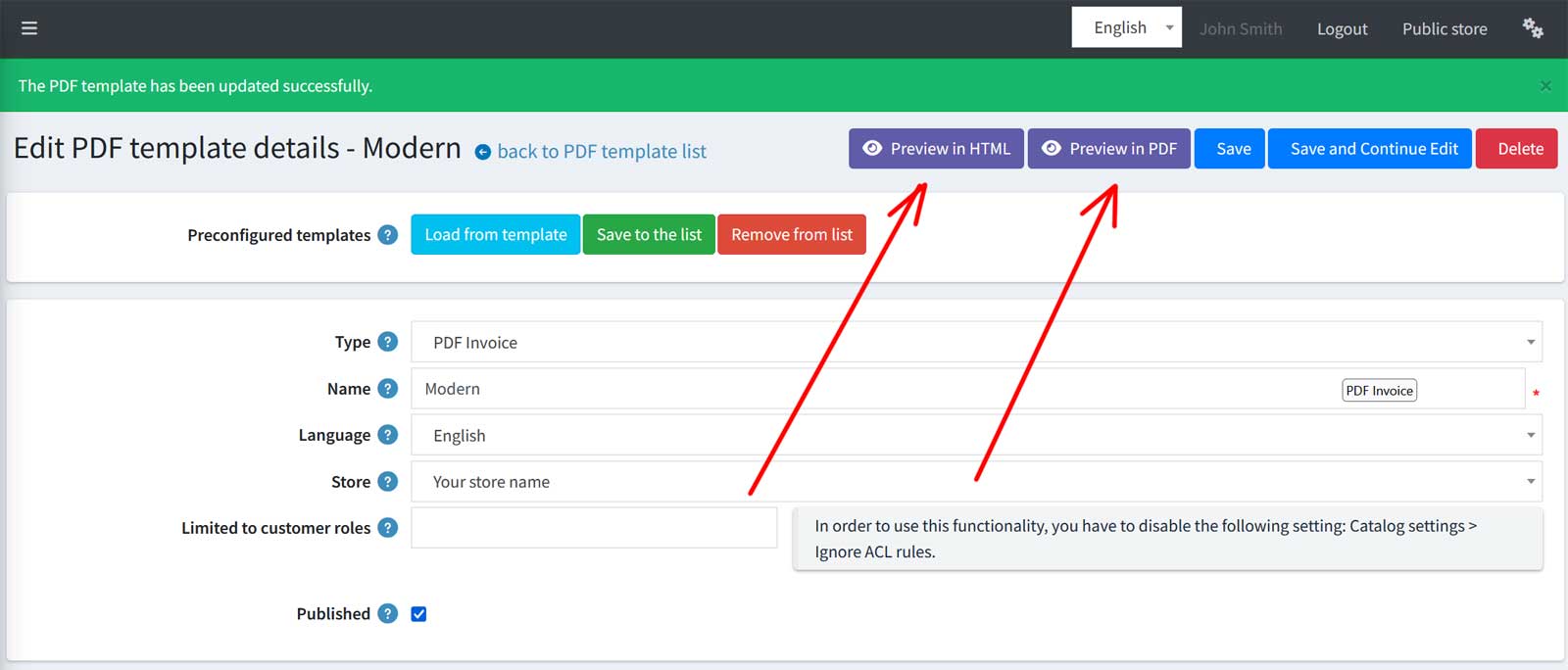Click the help icon beside Store
The height and width of the screenshot is (670, 1568).
388,482
